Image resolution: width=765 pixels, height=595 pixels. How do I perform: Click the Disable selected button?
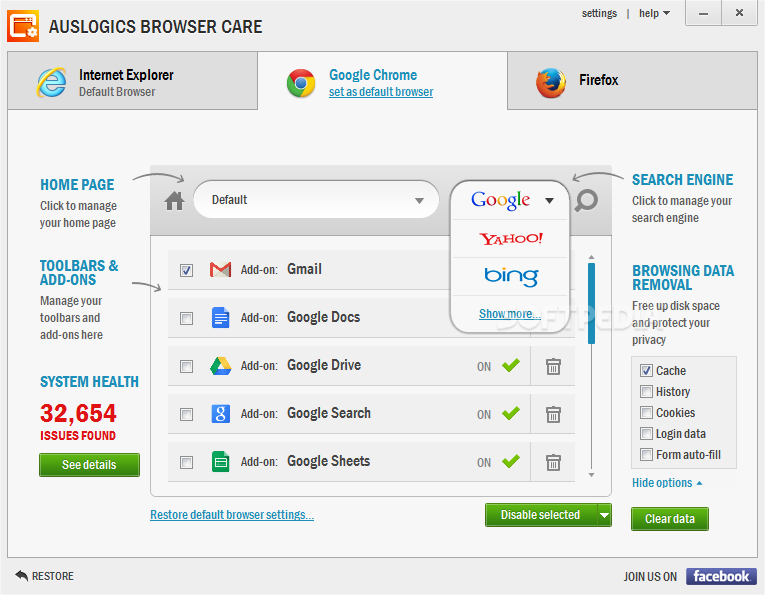click(541, 515)
